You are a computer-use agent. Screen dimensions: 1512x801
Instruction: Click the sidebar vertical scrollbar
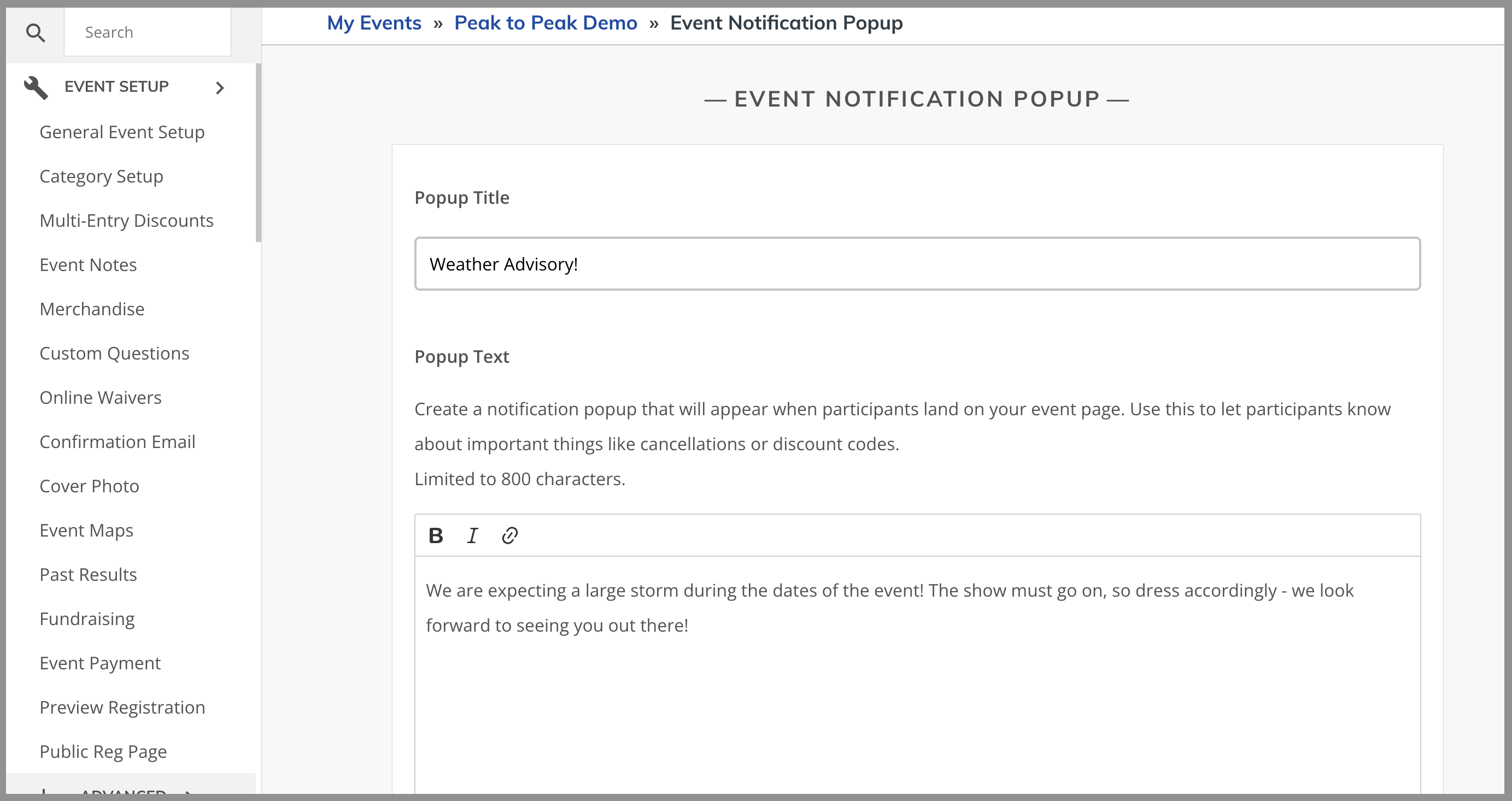point(258,152)
